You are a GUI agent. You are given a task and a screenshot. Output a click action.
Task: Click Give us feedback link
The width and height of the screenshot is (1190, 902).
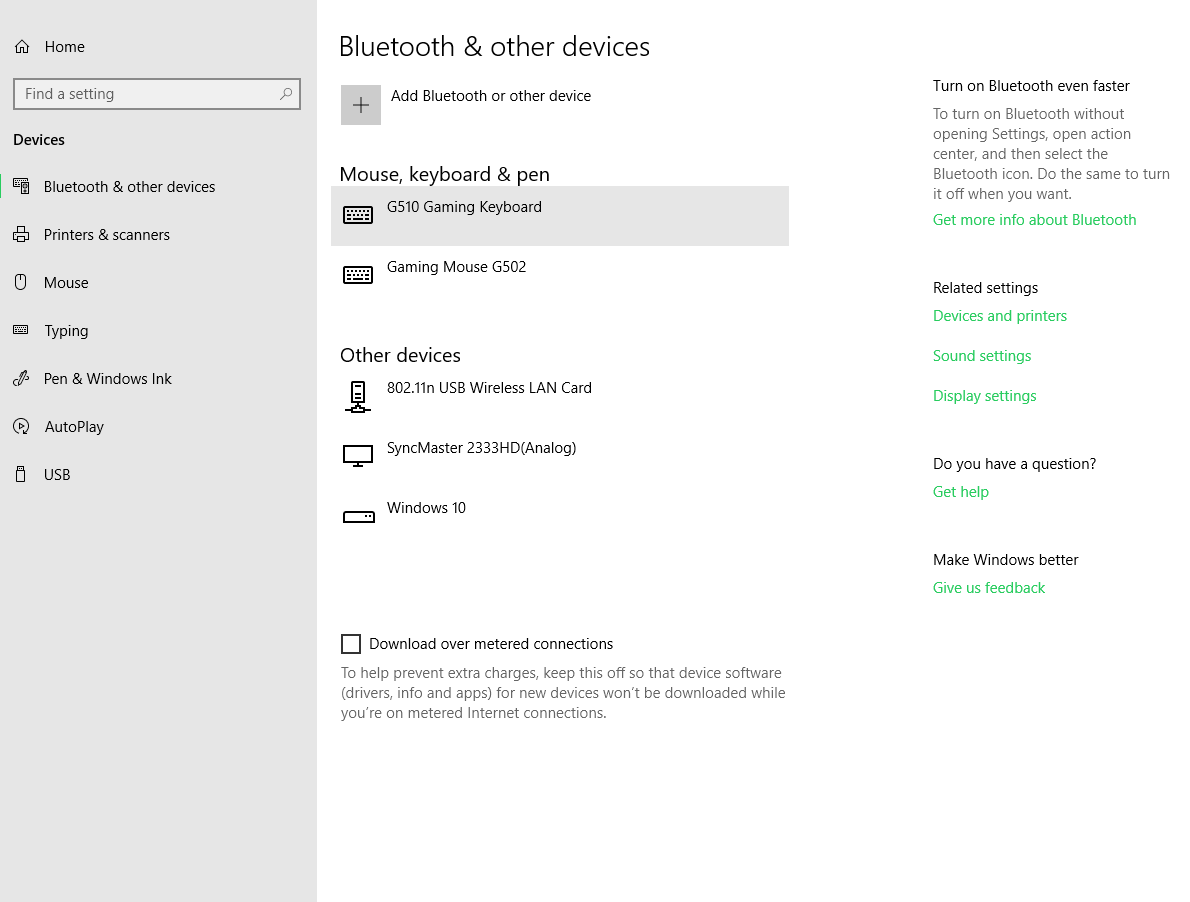[x=988, y=588]
